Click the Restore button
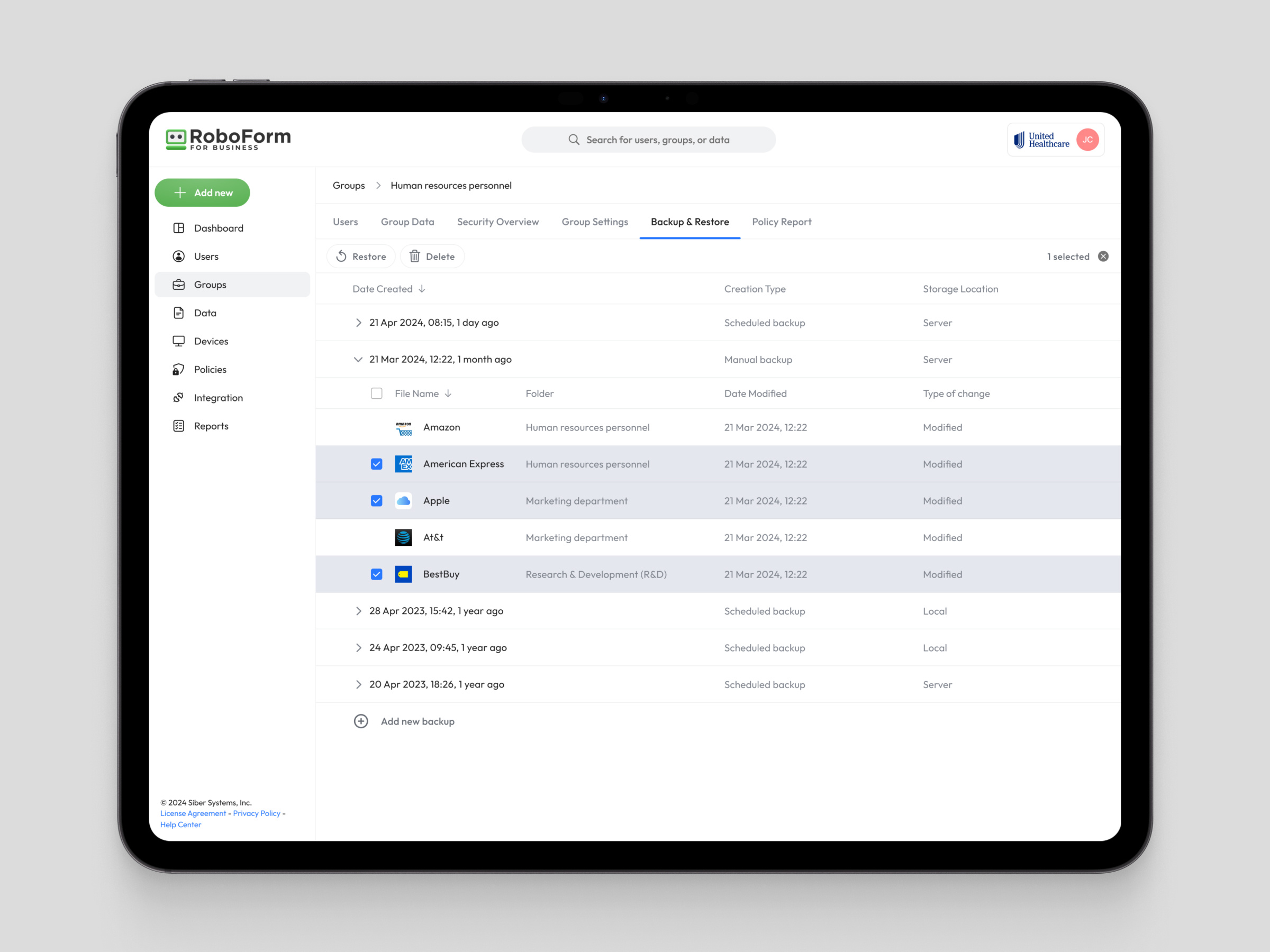 [x=360, y=256]
